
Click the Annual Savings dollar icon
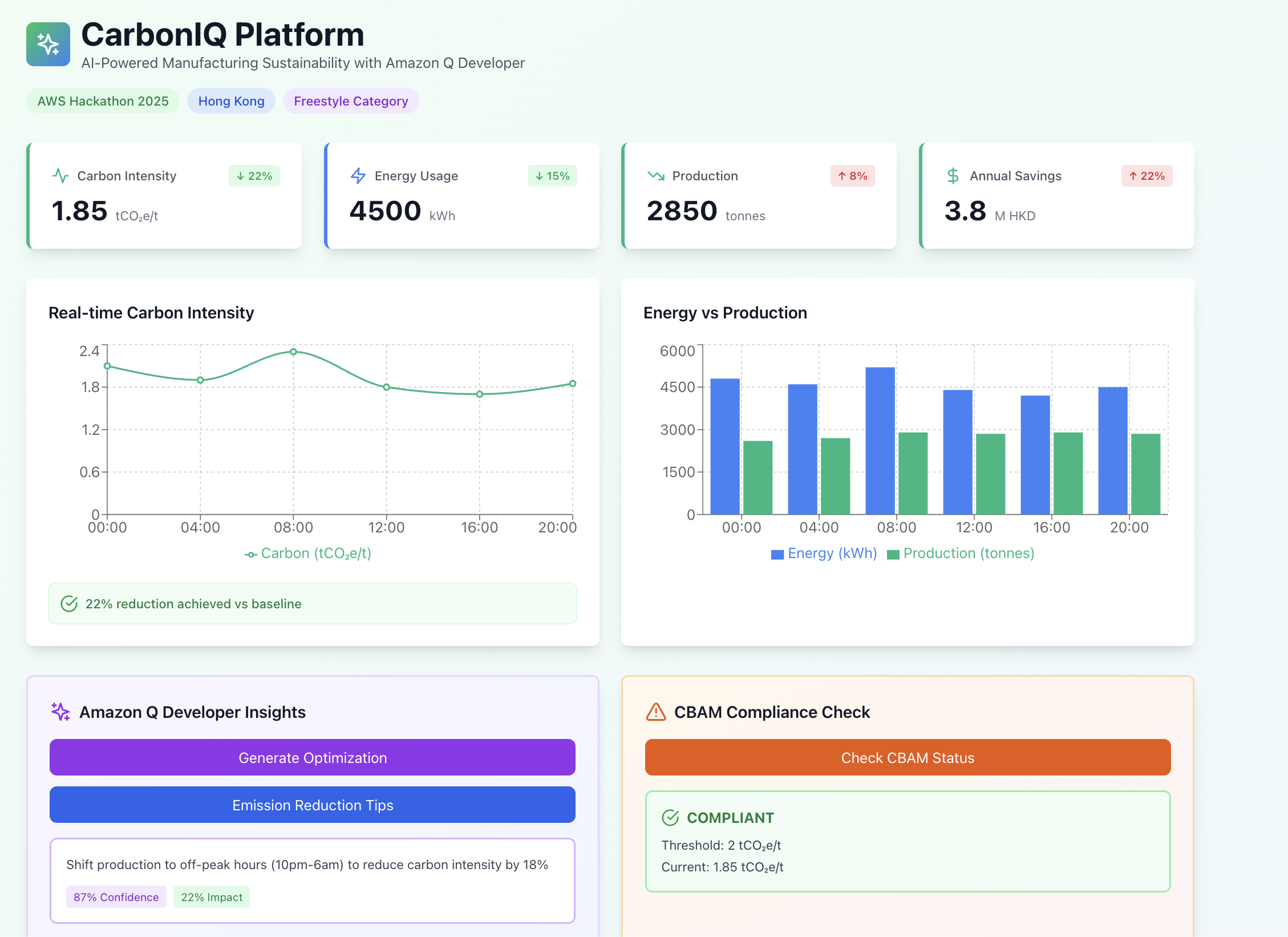pos(953,176)
